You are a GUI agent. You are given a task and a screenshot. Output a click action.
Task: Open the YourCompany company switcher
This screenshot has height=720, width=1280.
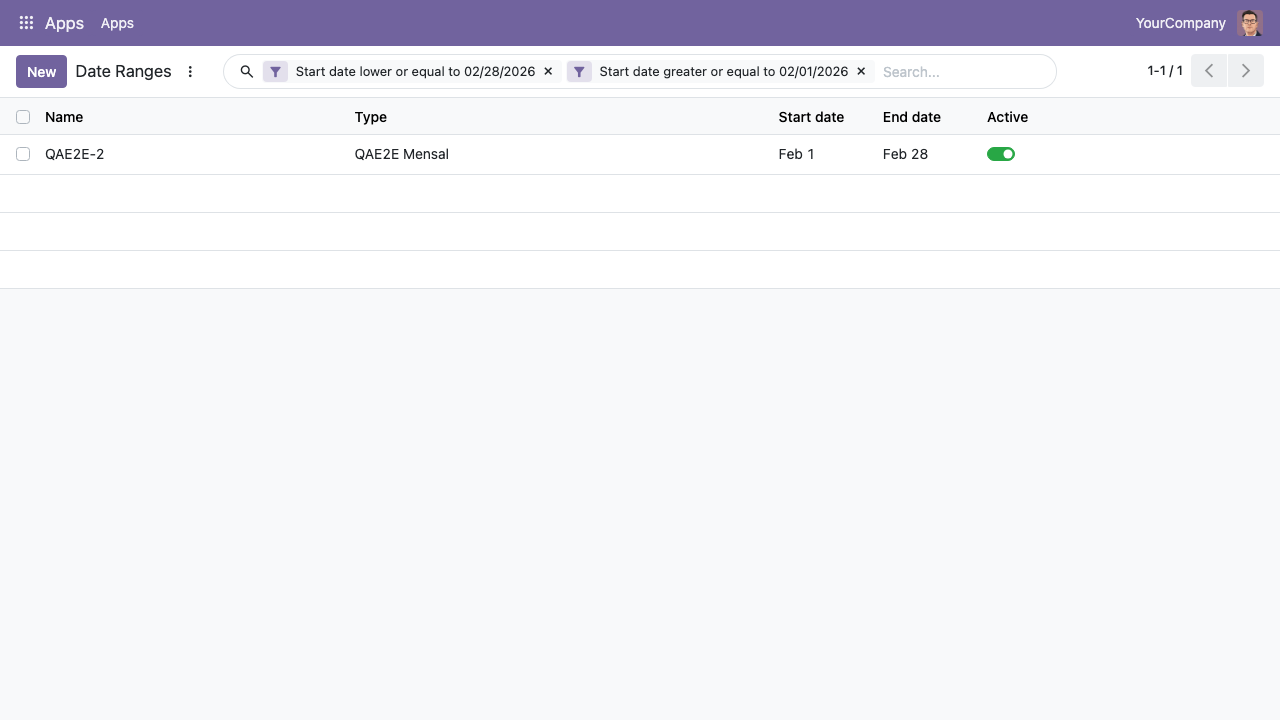coord(1180,23)
